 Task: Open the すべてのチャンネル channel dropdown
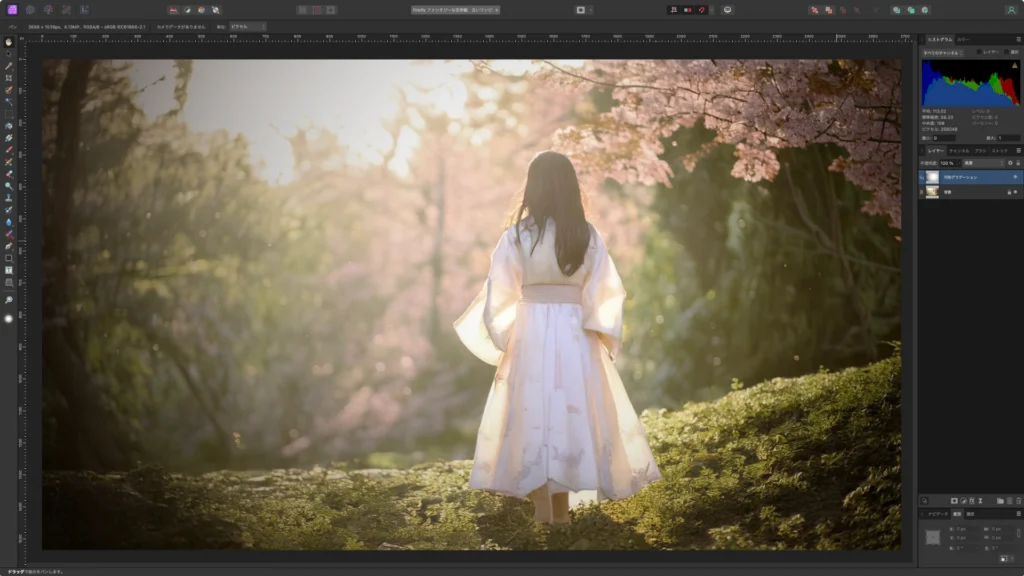click(x=942, y=52)
